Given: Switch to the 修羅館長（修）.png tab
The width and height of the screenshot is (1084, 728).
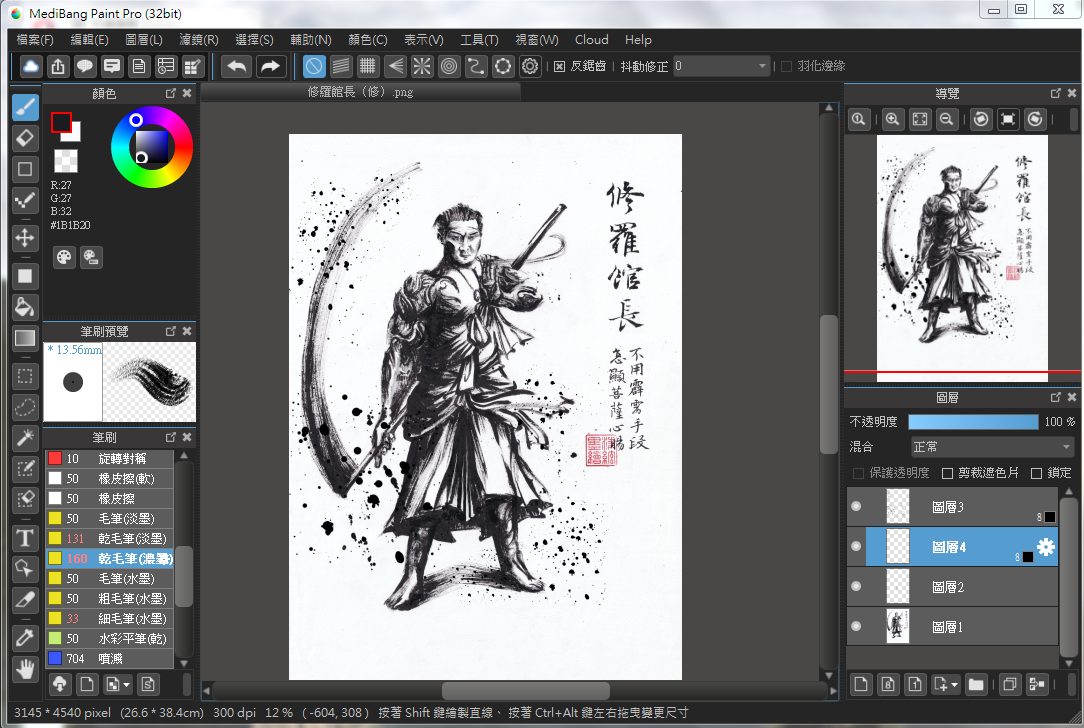Looking at the screenshot, I should tap(360, 92).
